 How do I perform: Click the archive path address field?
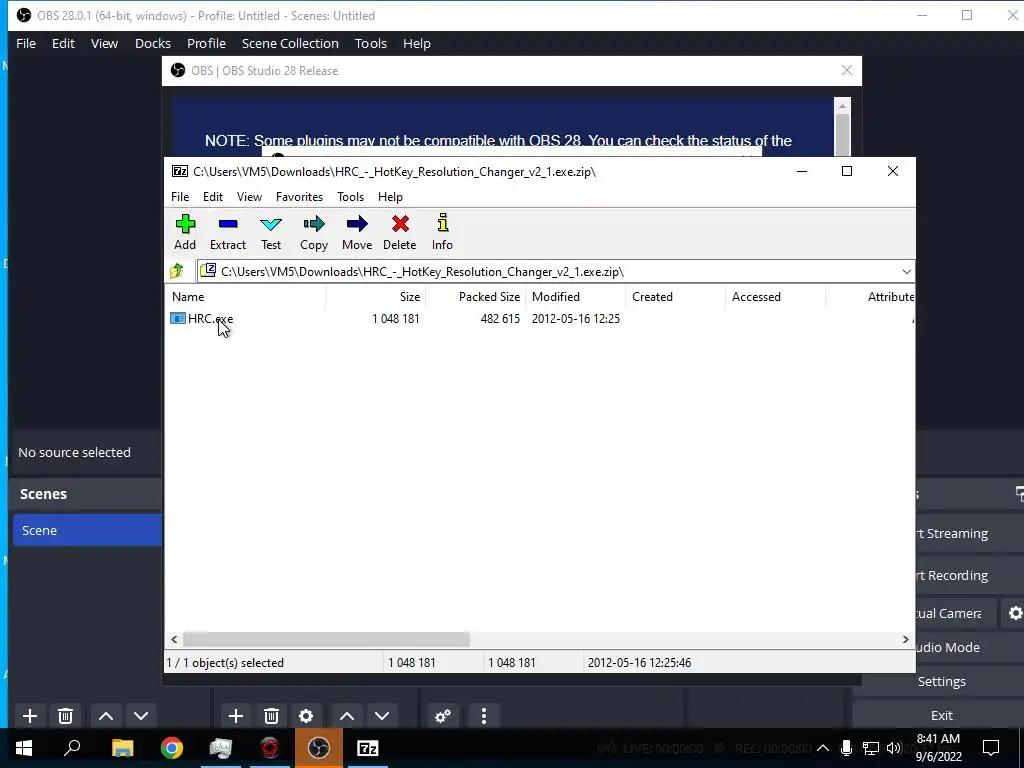click(x=549, y=272)
